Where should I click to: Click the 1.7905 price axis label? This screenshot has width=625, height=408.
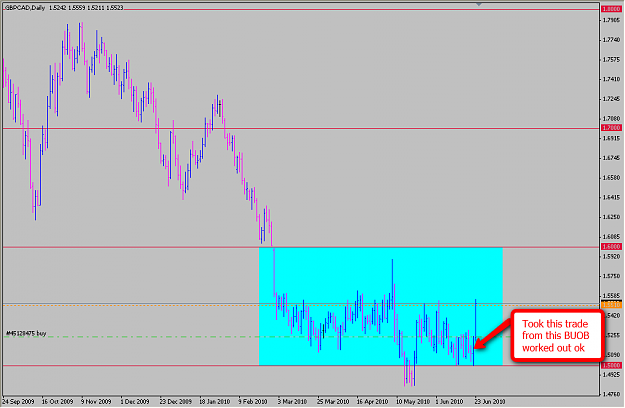click(612, 20)
